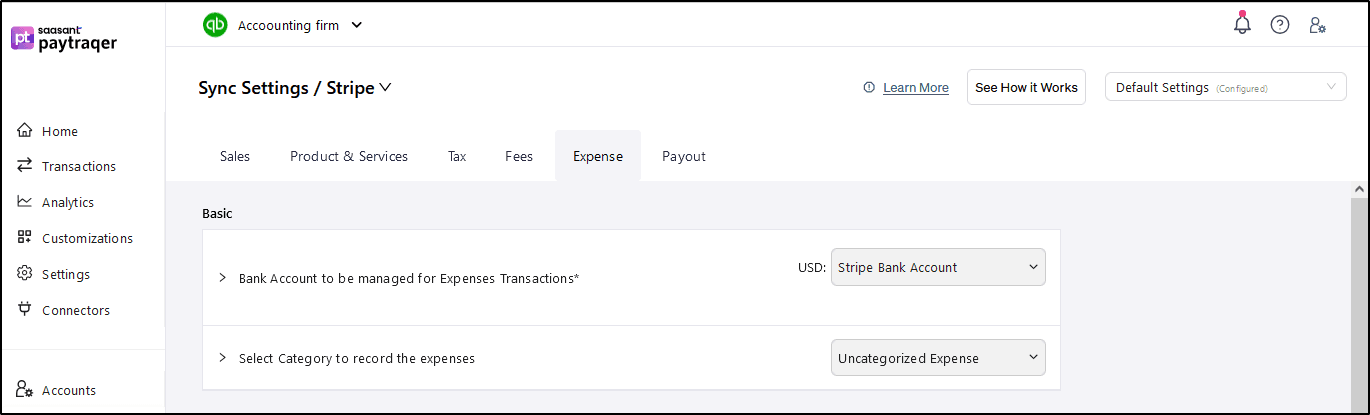Click the See How it Works button
The width and height of the screenshot is (1370, 415).
click(x=1026, y=87)
